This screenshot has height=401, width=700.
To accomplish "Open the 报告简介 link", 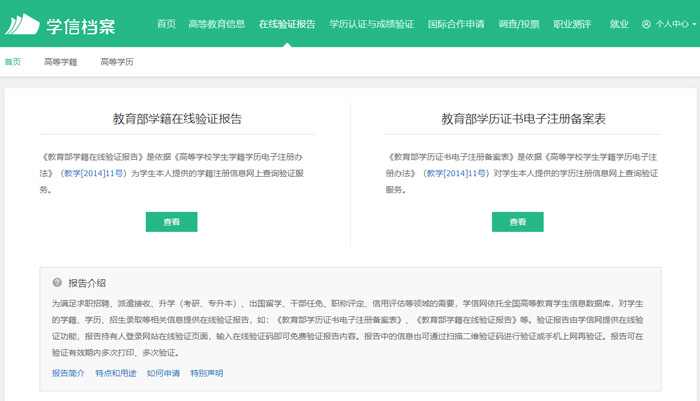I will tap(68, 373).
